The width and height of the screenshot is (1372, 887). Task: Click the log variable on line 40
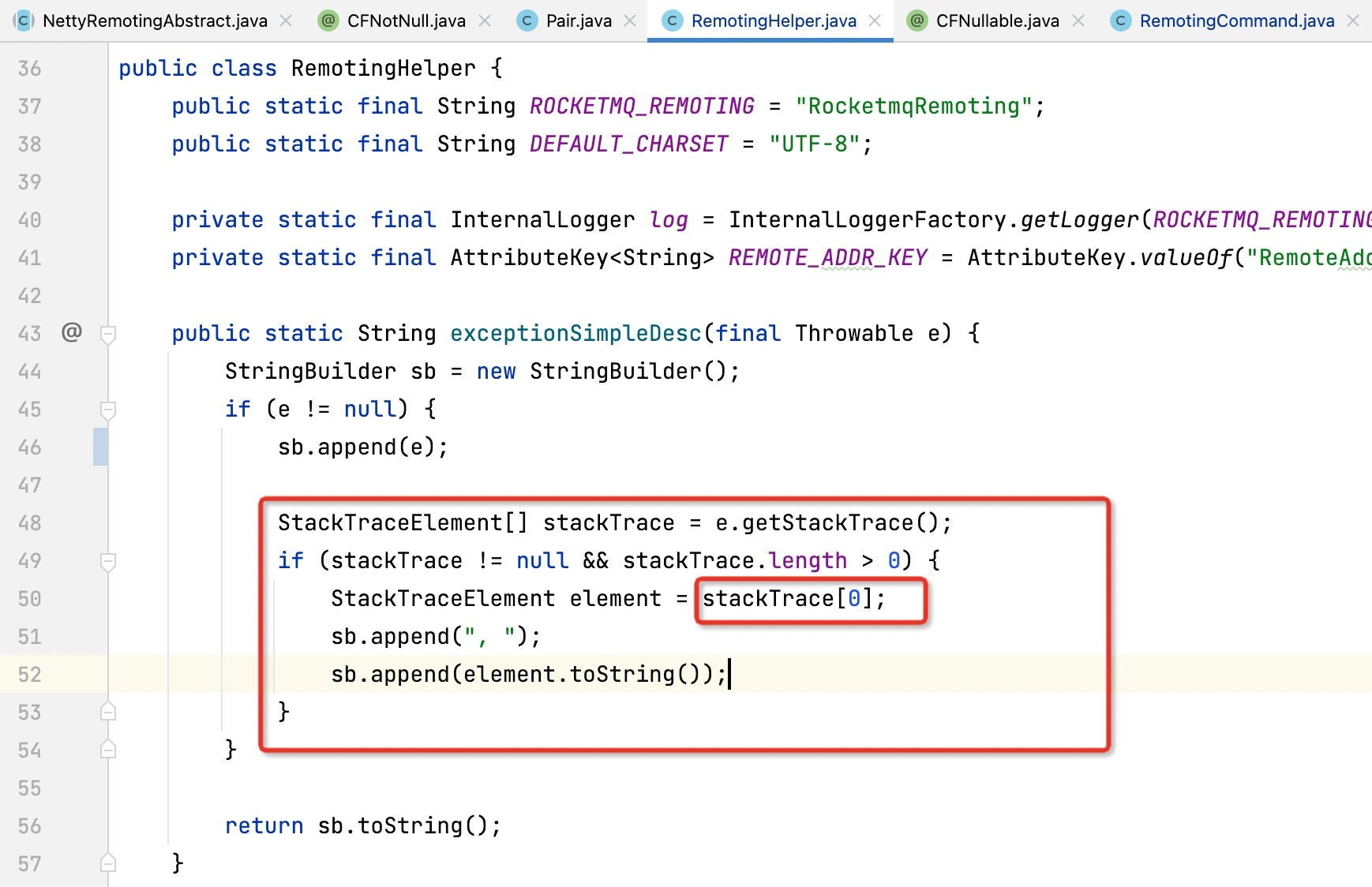pos(669,220)
